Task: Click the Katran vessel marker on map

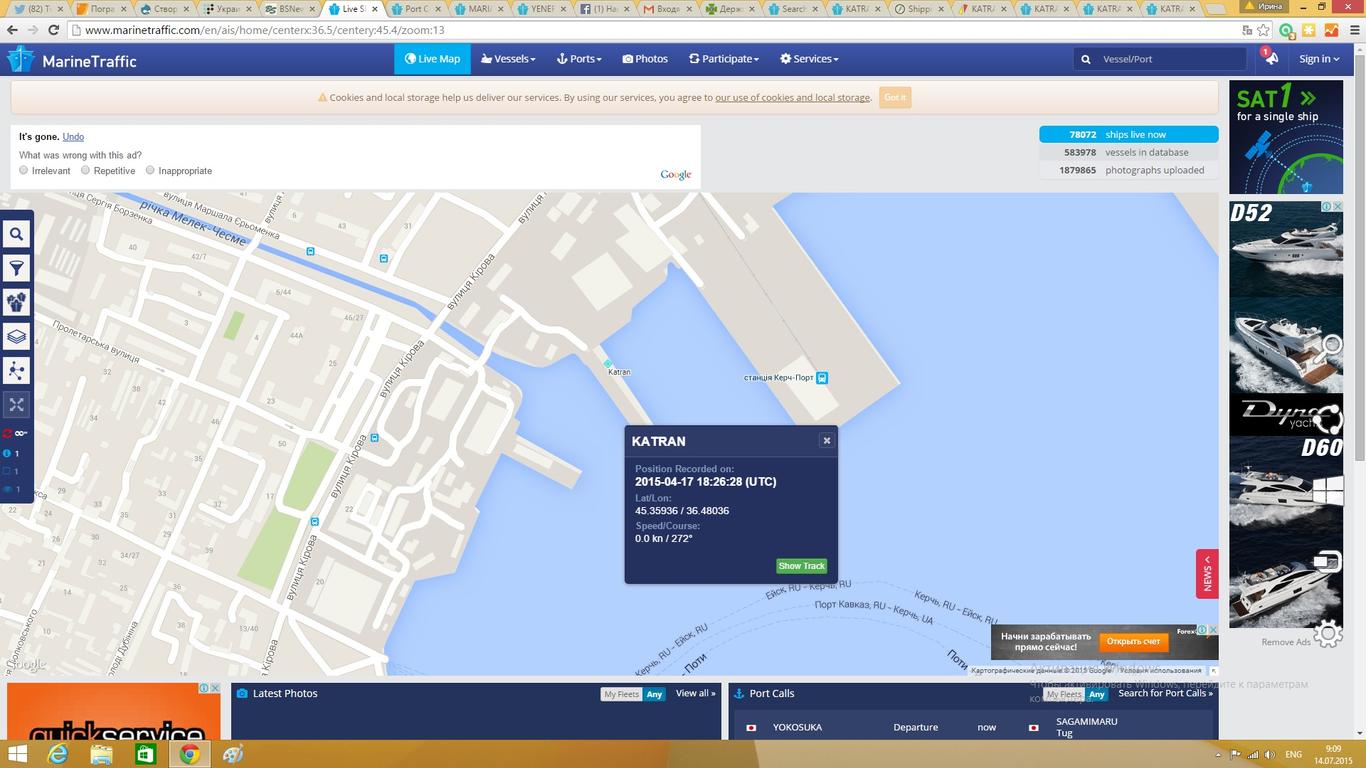Action: coord(607,363)
